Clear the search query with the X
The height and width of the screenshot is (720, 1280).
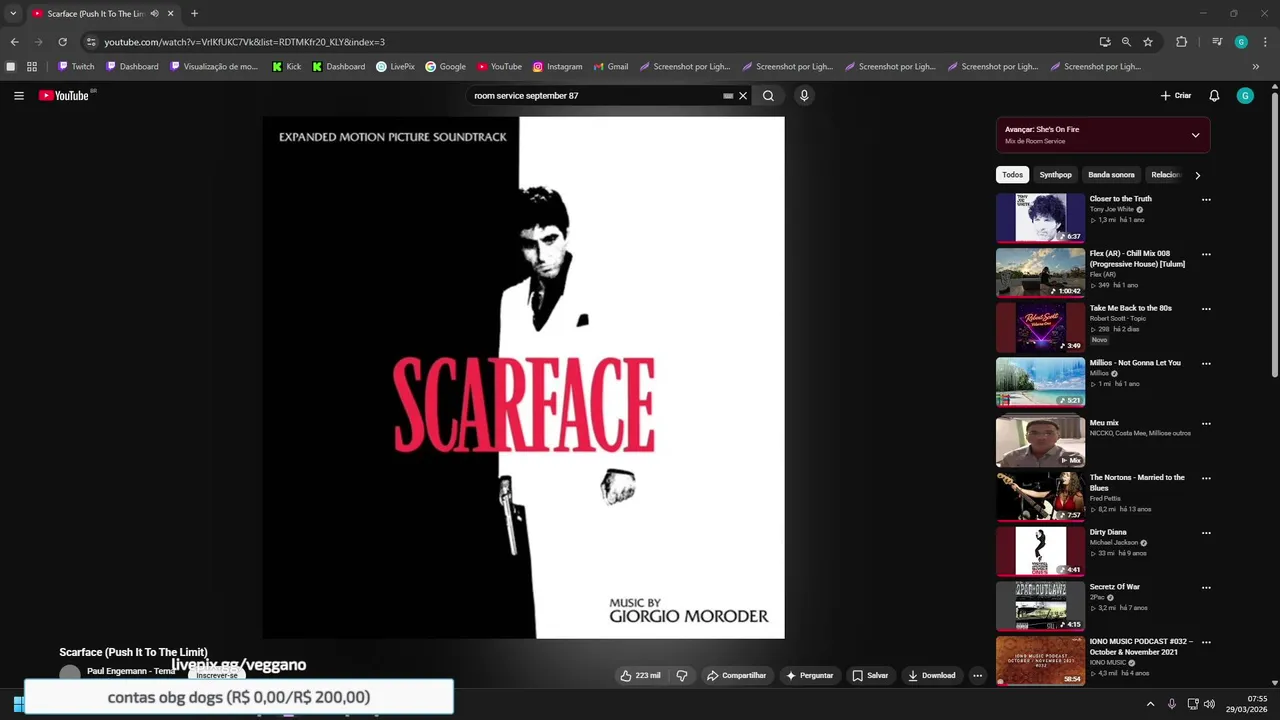click(743, 96)
